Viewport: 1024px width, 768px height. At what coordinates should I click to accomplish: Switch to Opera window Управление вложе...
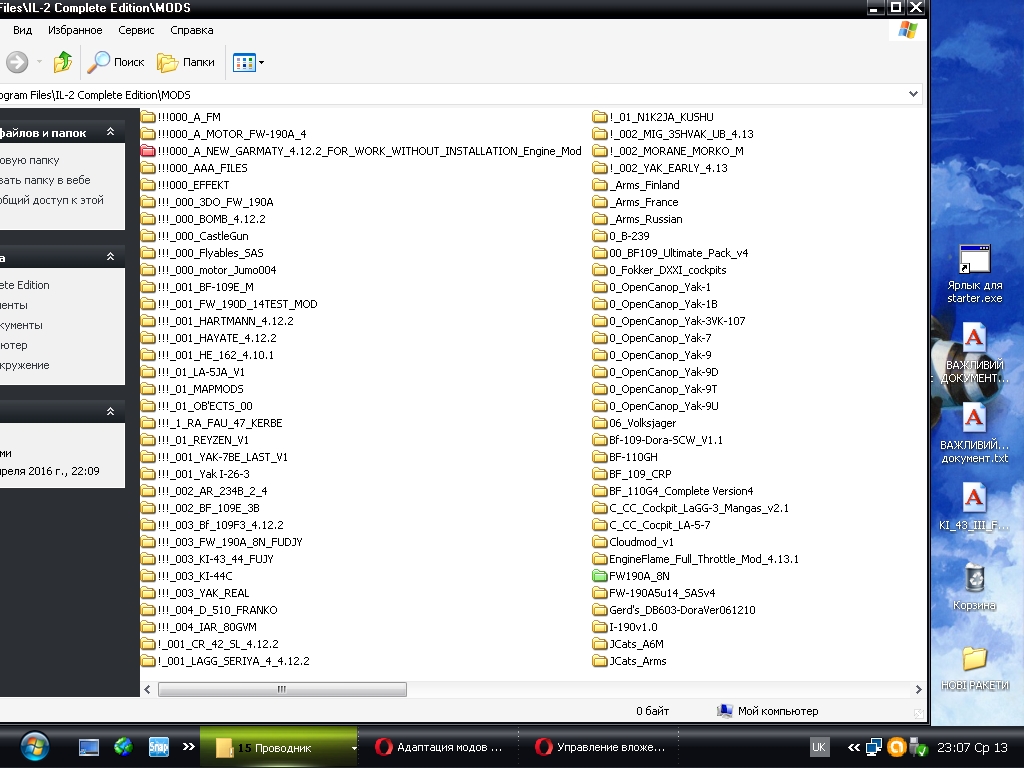[x=600, y=747]
